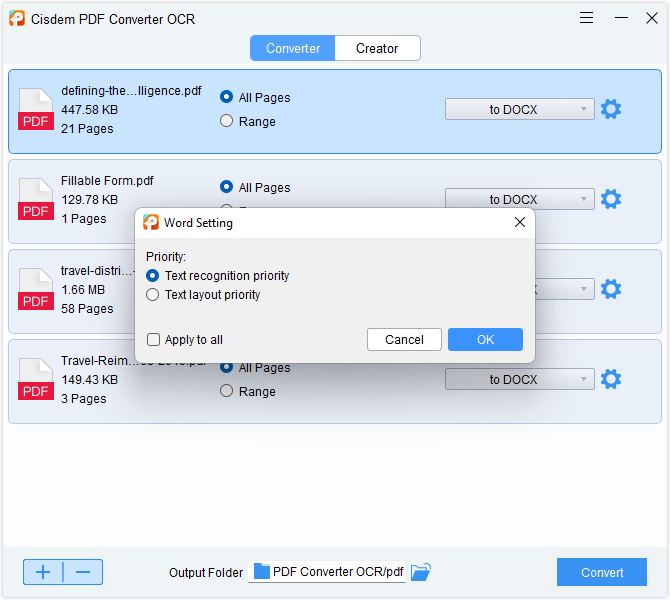This screenshot has height=600, width=670.
Task: Browse output folder with open folder icon
Action: pyautogui.click(x=420, y=572)
